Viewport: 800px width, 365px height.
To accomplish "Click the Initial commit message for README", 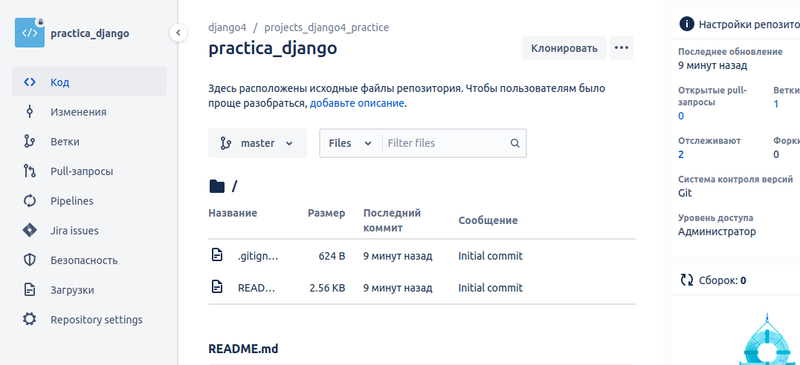I will click(x=490, y=288).
